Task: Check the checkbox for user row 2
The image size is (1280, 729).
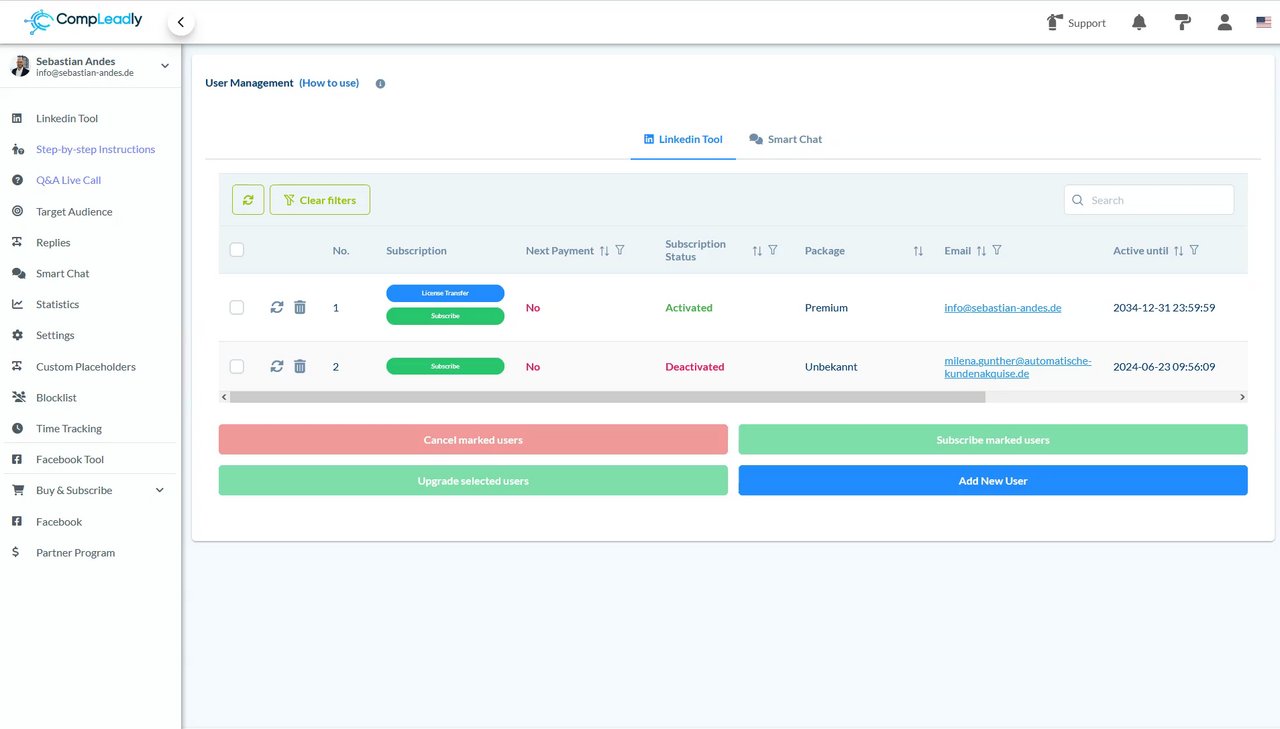Action: [x=237, y=367]
